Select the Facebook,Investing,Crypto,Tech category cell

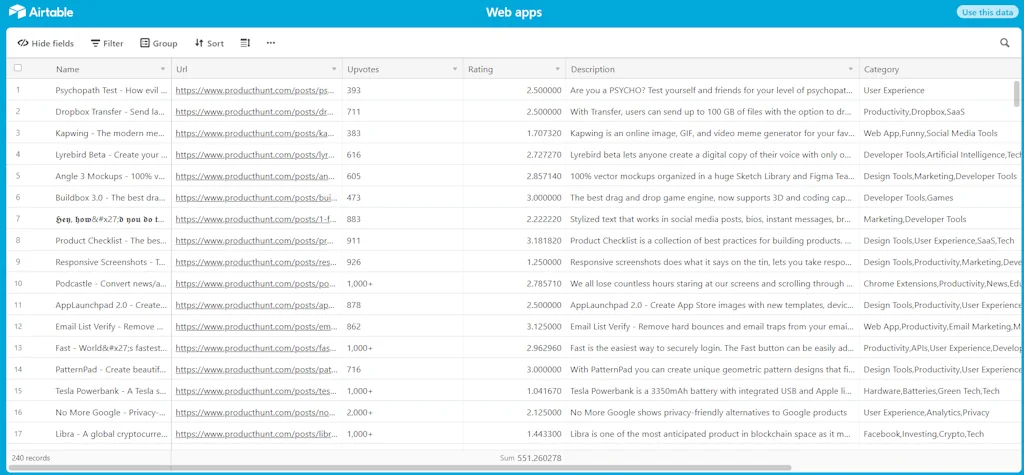tap(941, 434)
